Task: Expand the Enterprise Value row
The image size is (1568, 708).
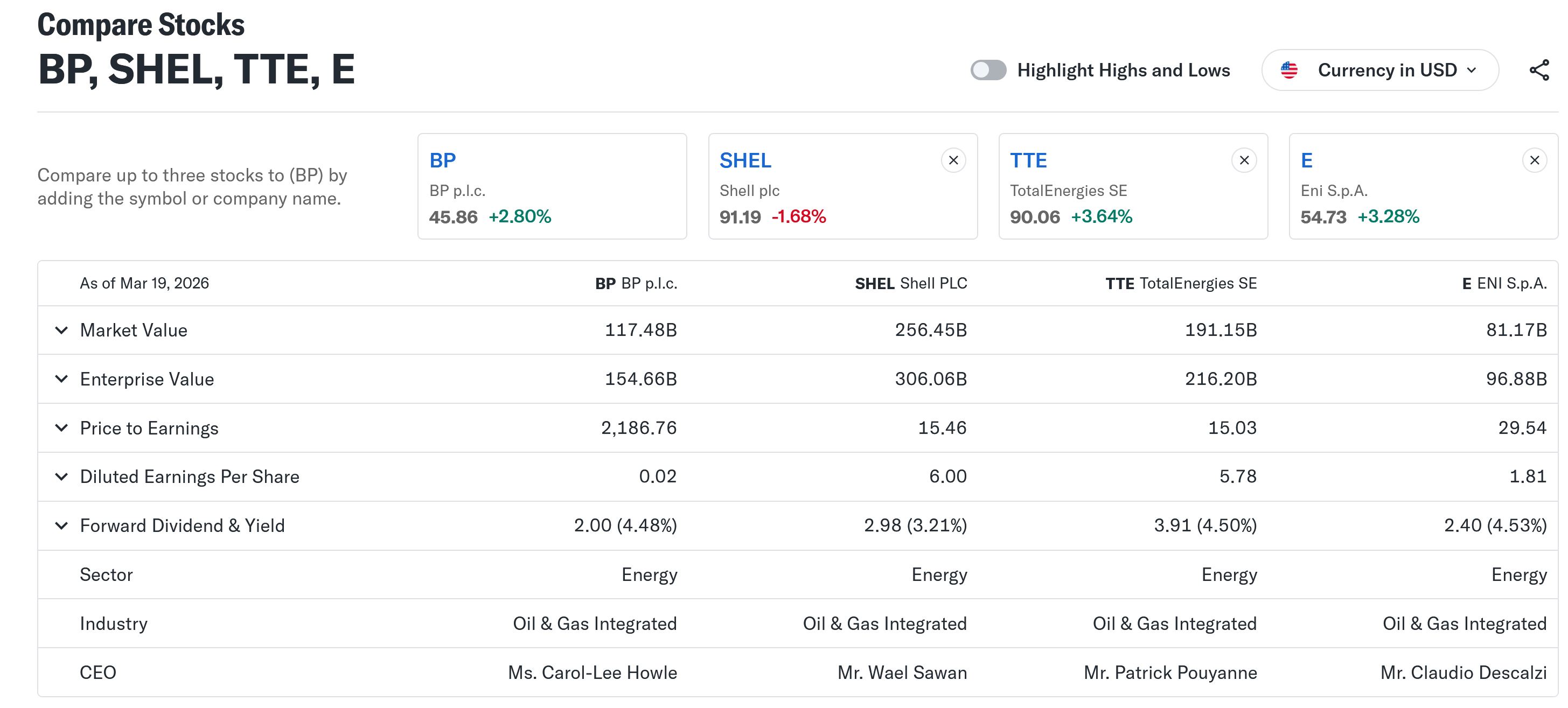Action: pos(61,379)
